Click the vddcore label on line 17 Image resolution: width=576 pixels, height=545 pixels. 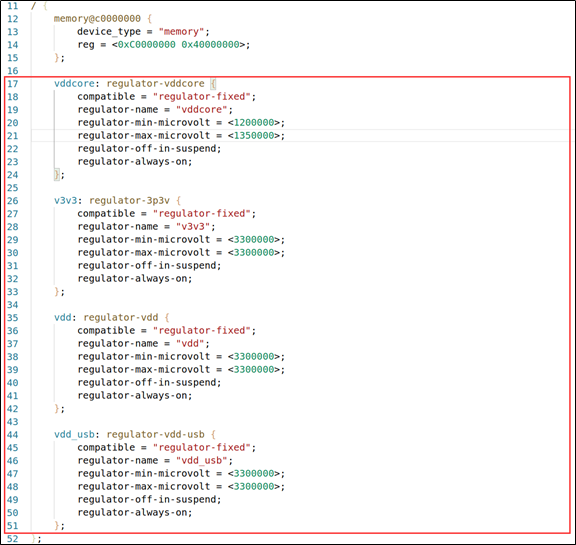pos(74,84)
